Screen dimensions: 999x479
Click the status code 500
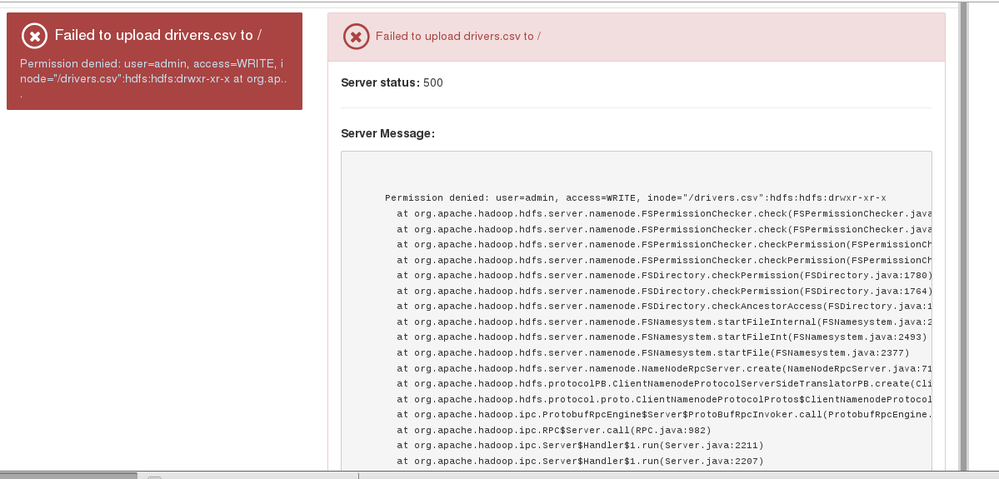point(433,83)
